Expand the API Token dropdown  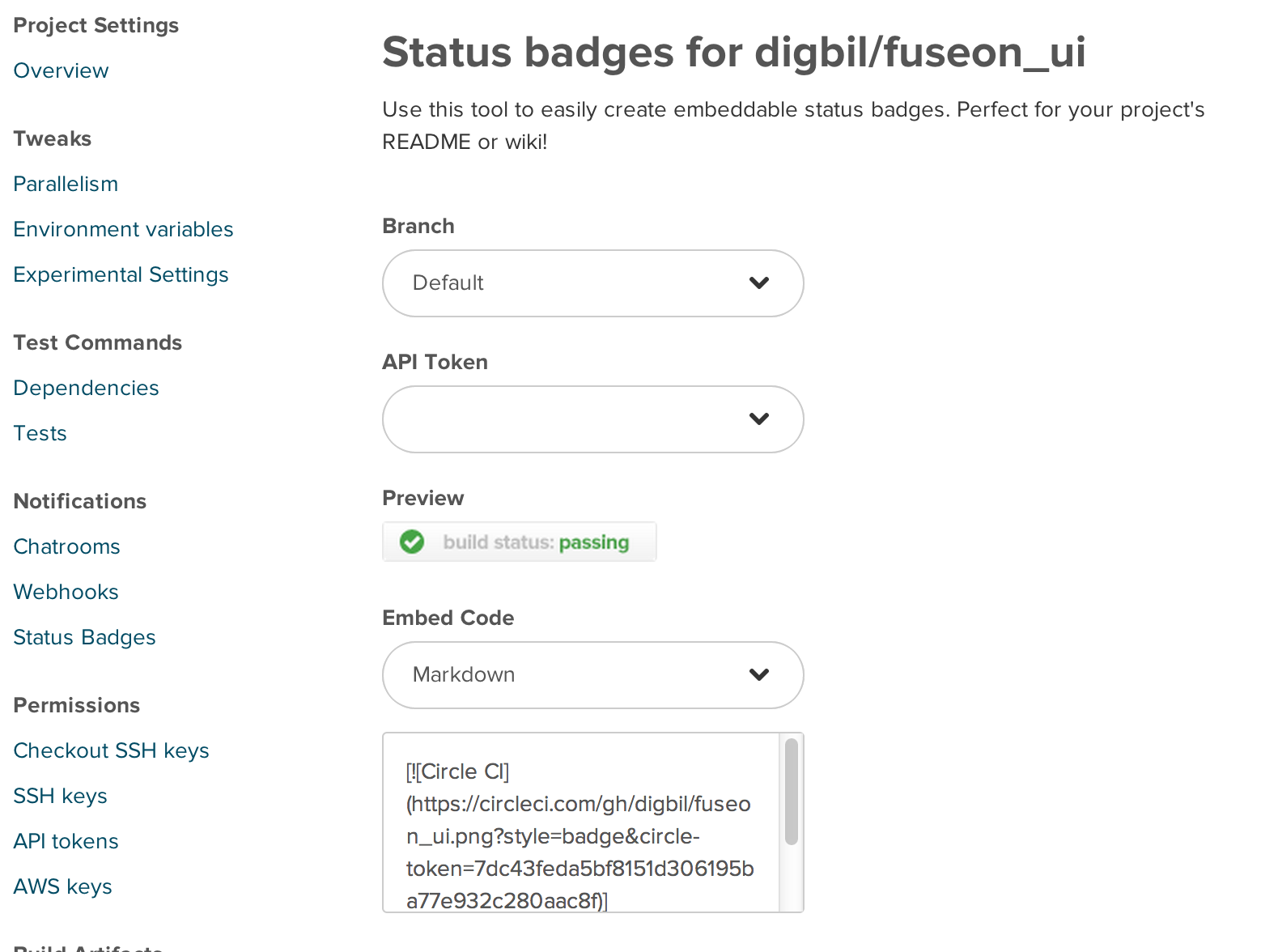592,419
